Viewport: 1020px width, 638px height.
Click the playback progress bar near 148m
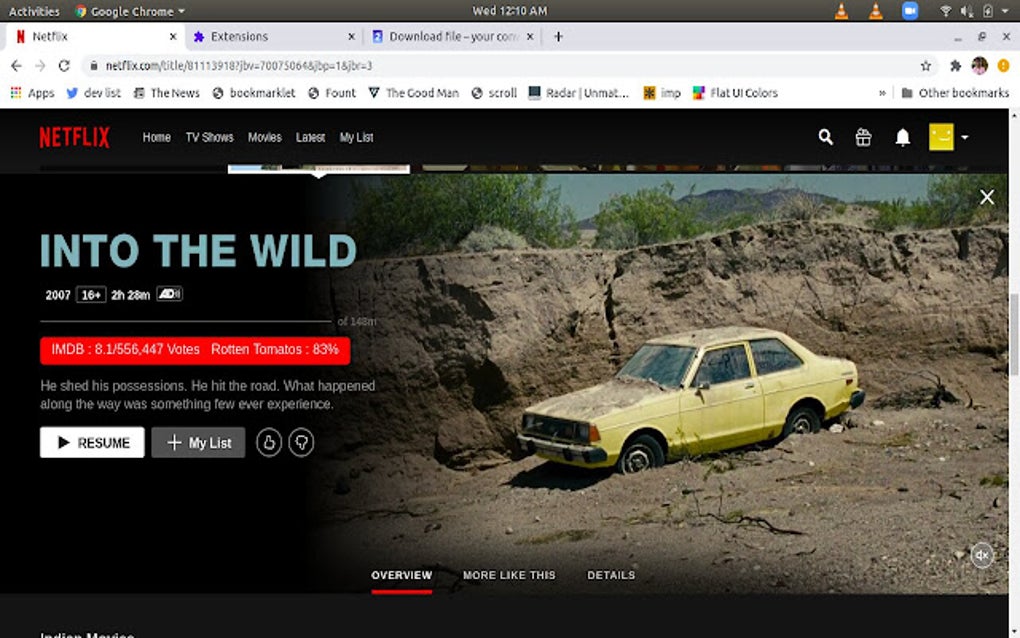tap(330, 322)
